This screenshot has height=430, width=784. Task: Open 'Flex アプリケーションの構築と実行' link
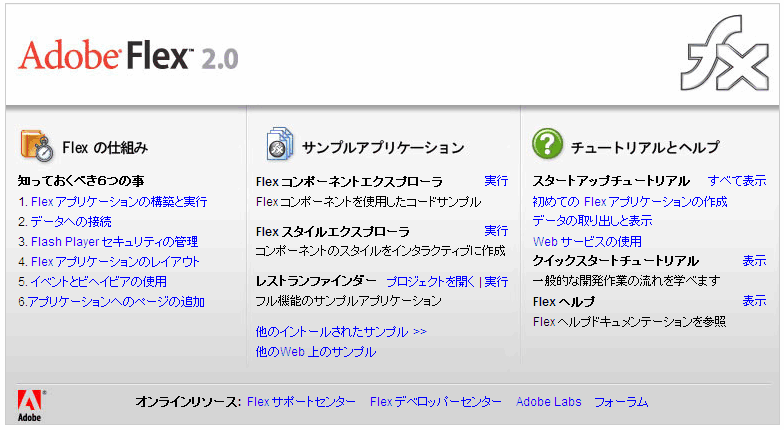click(x=119, y=202)
